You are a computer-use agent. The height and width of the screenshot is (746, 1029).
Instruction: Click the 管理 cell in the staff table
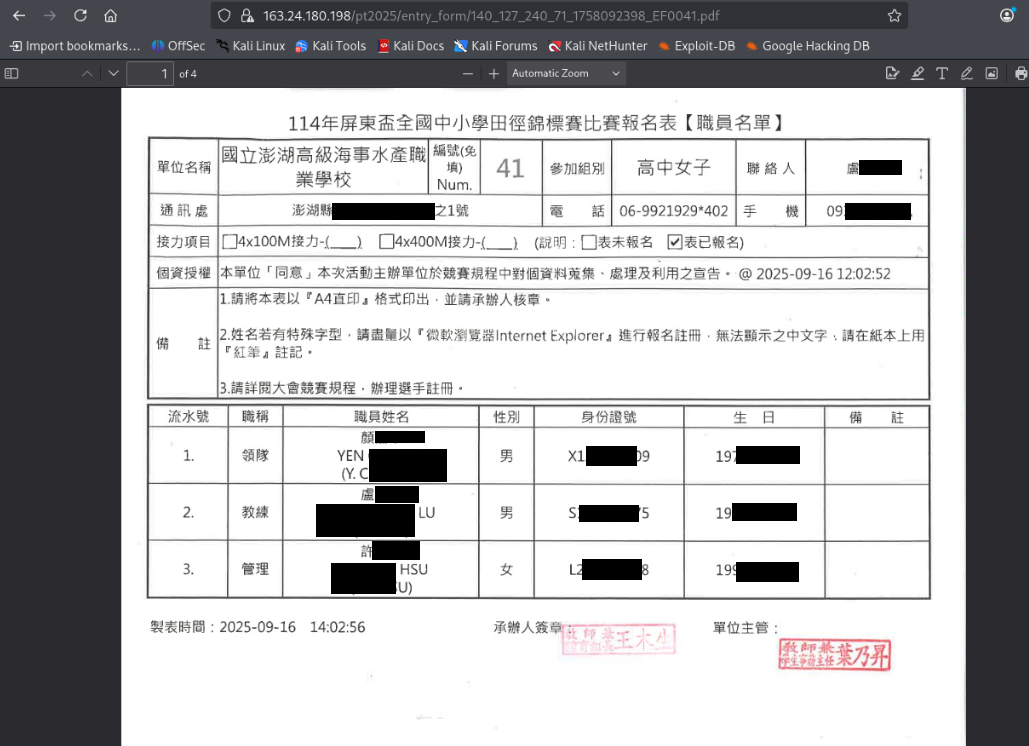pos(255,569)
